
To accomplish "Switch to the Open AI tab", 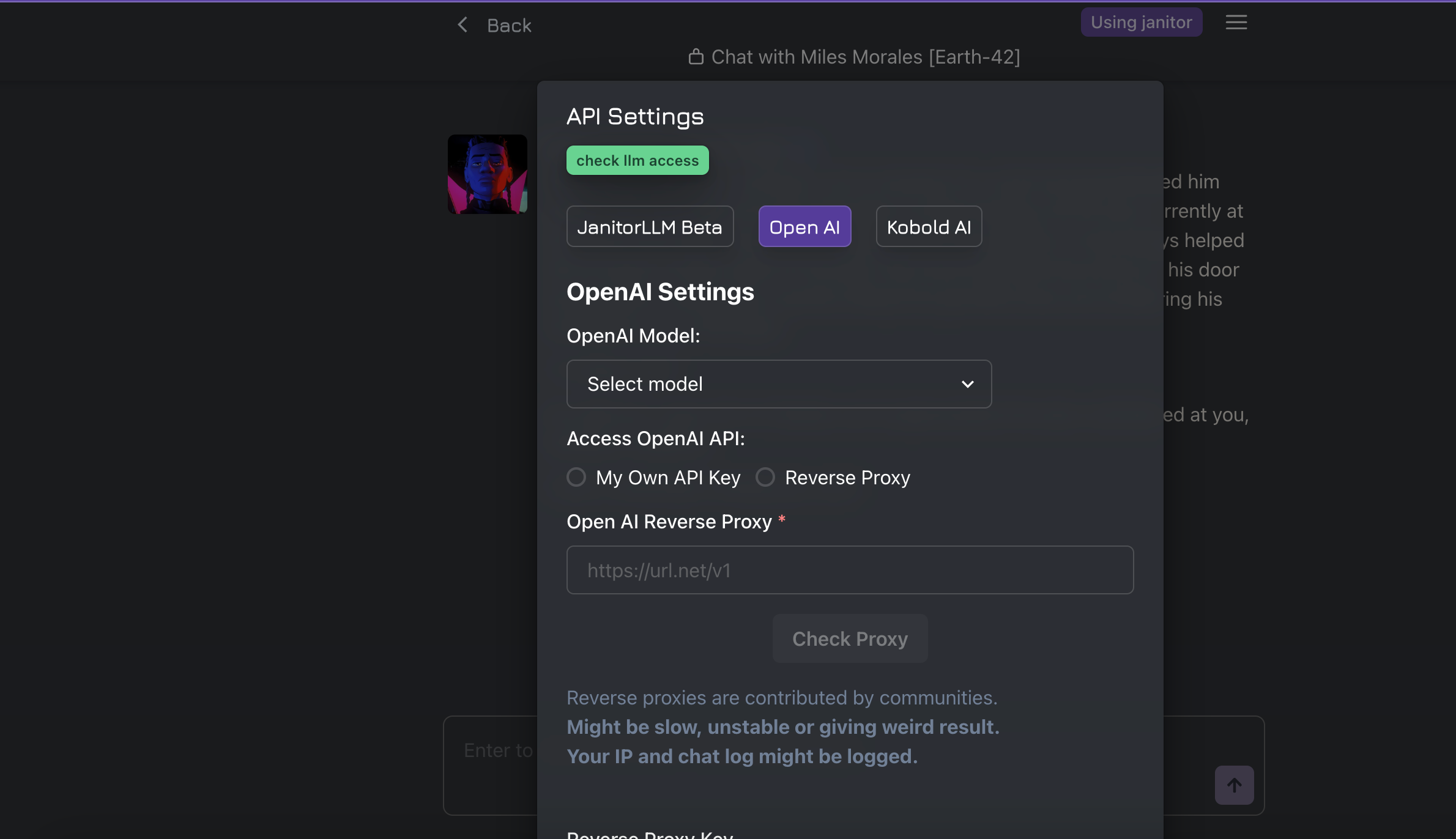I will pyautogui.click(x=804, y=227).
